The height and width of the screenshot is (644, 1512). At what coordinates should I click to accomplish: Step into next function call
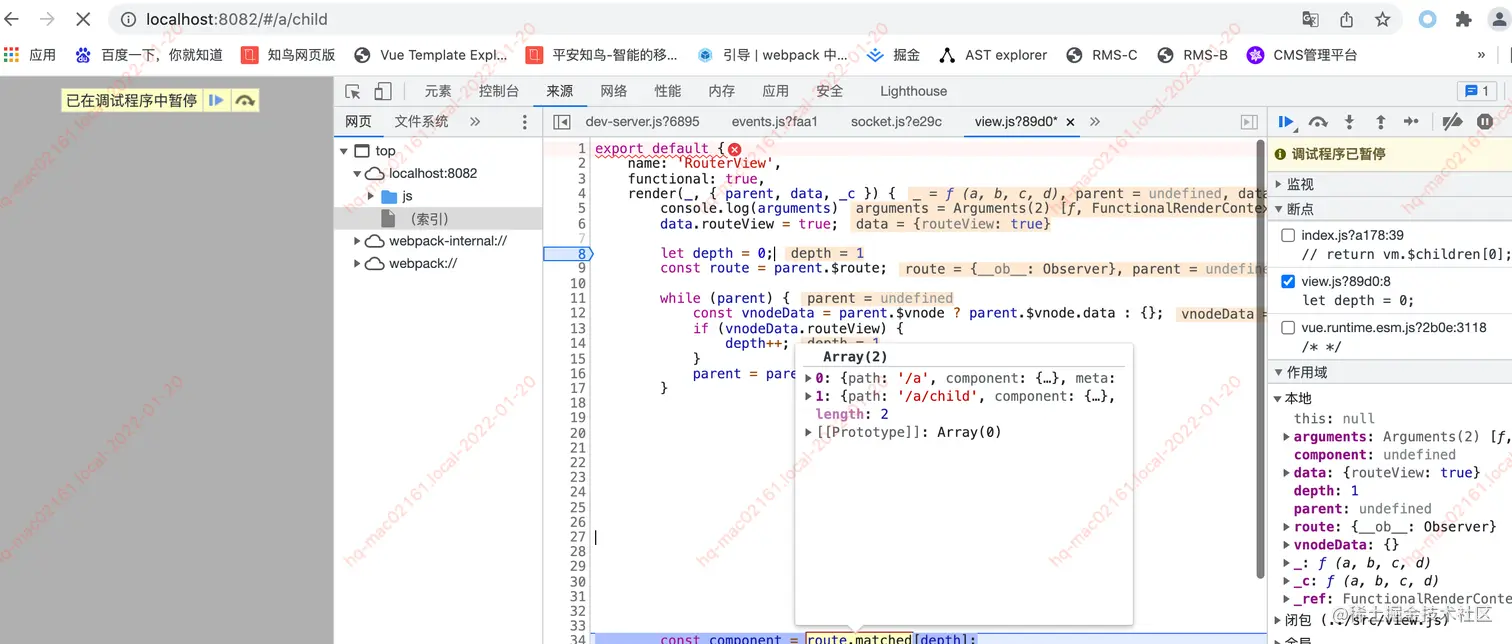(x=1349, y=122)
